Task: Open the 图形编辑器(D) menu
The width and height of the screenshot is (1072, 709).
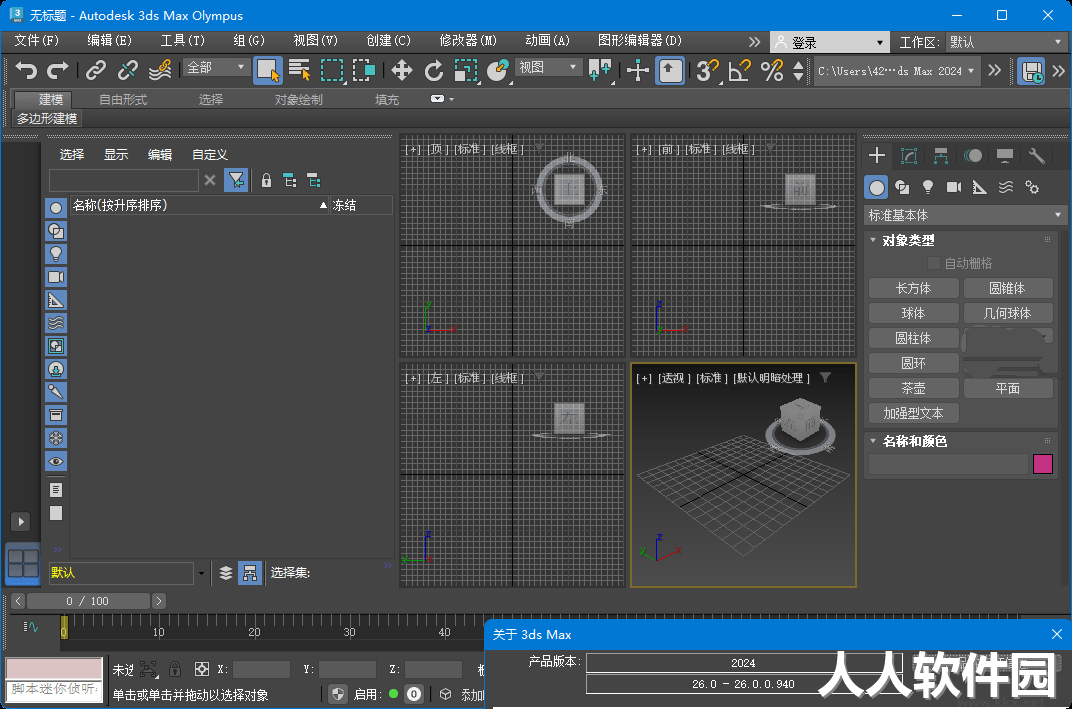Action: (x=640, y=41)
